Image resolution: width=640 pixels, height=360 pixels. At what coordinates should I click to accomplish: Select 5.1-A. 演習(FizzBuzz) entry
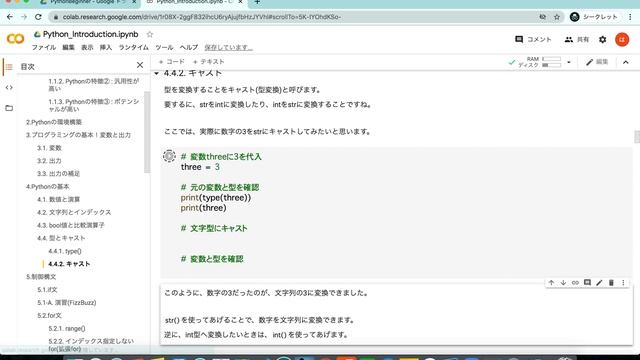click(67, 302)
